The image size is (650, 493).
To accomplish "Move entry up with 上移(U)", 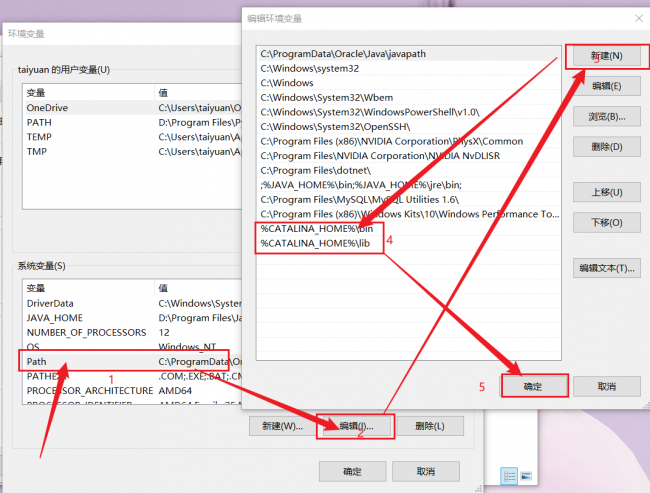I will [606, 192].
